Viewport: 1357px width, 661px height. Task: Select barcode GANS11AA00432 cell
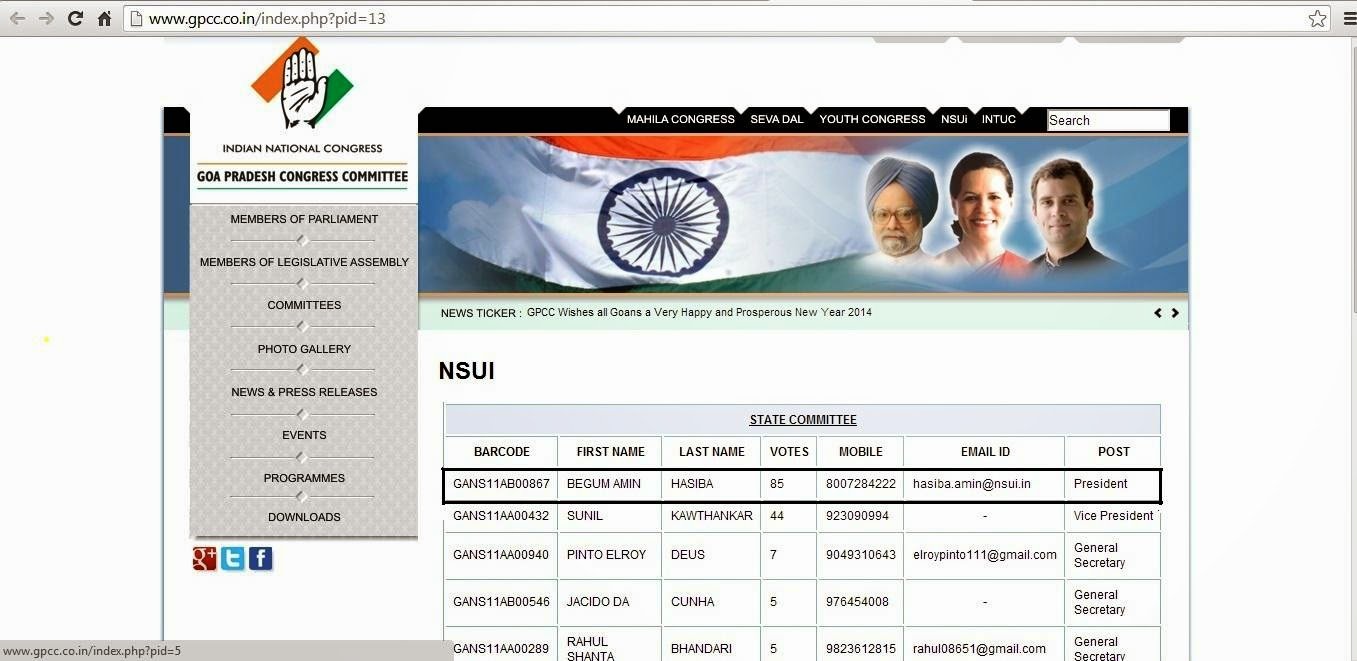[502, 516]
